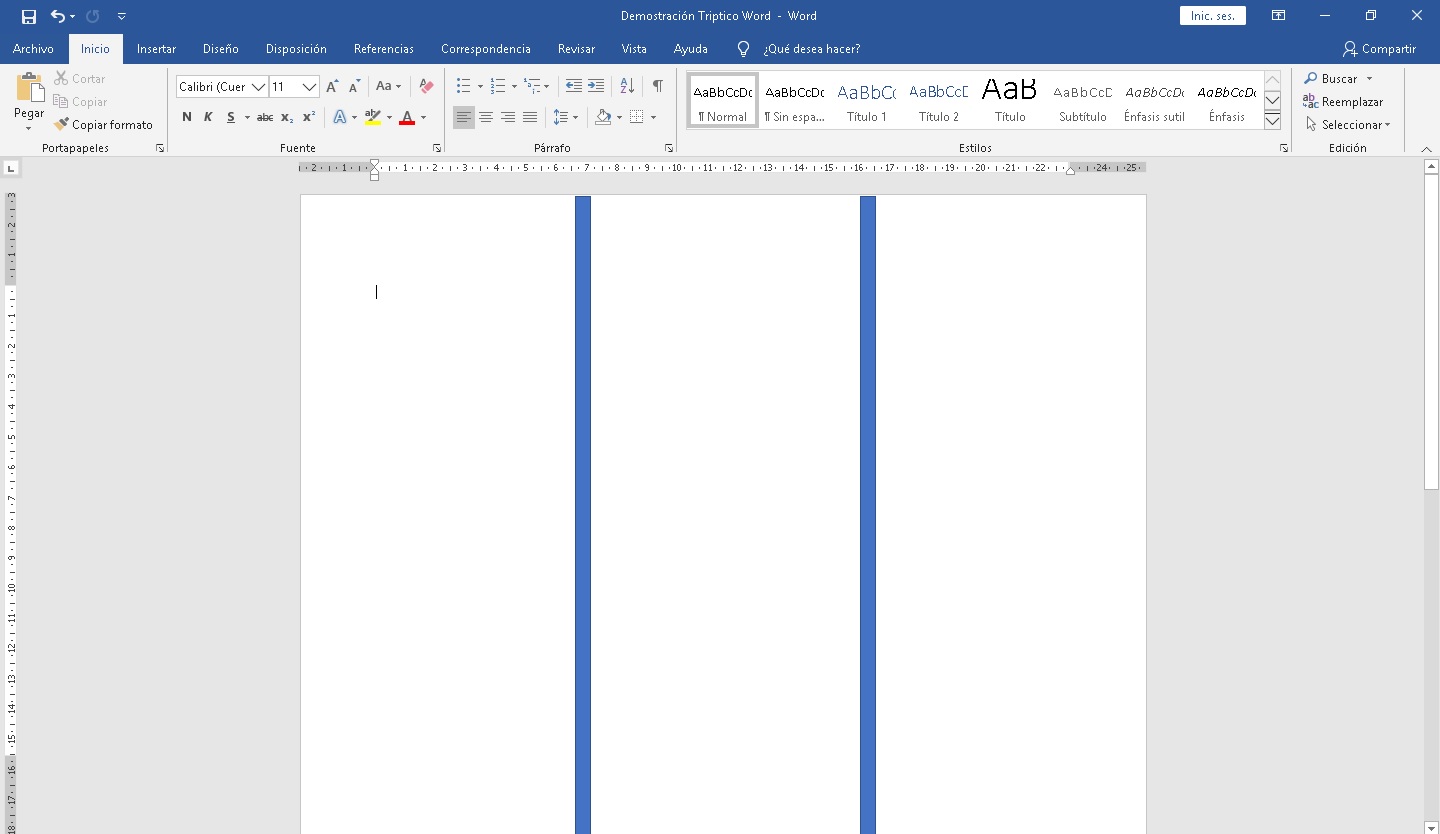Click the numbered list icon
1440x834 pixels.
pos(498,87)
